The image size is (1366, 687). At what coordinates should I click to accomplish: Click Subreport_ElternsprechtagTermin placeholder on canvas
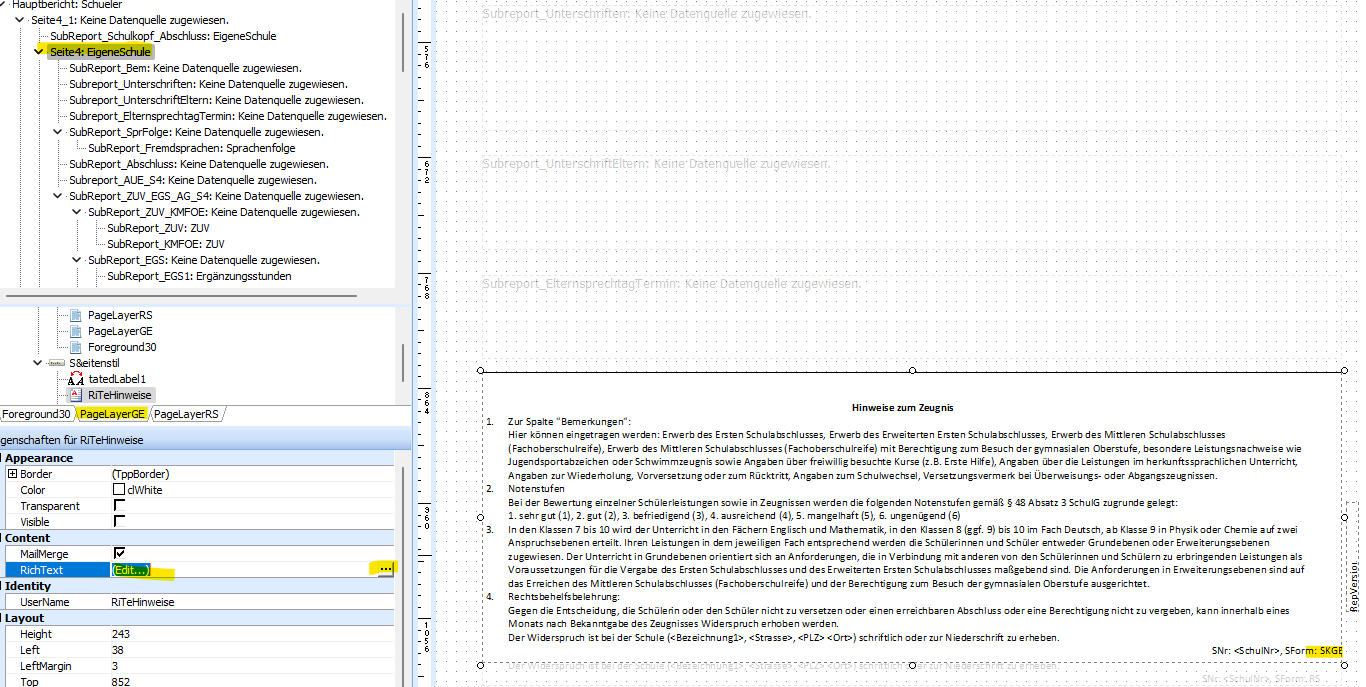672,285
